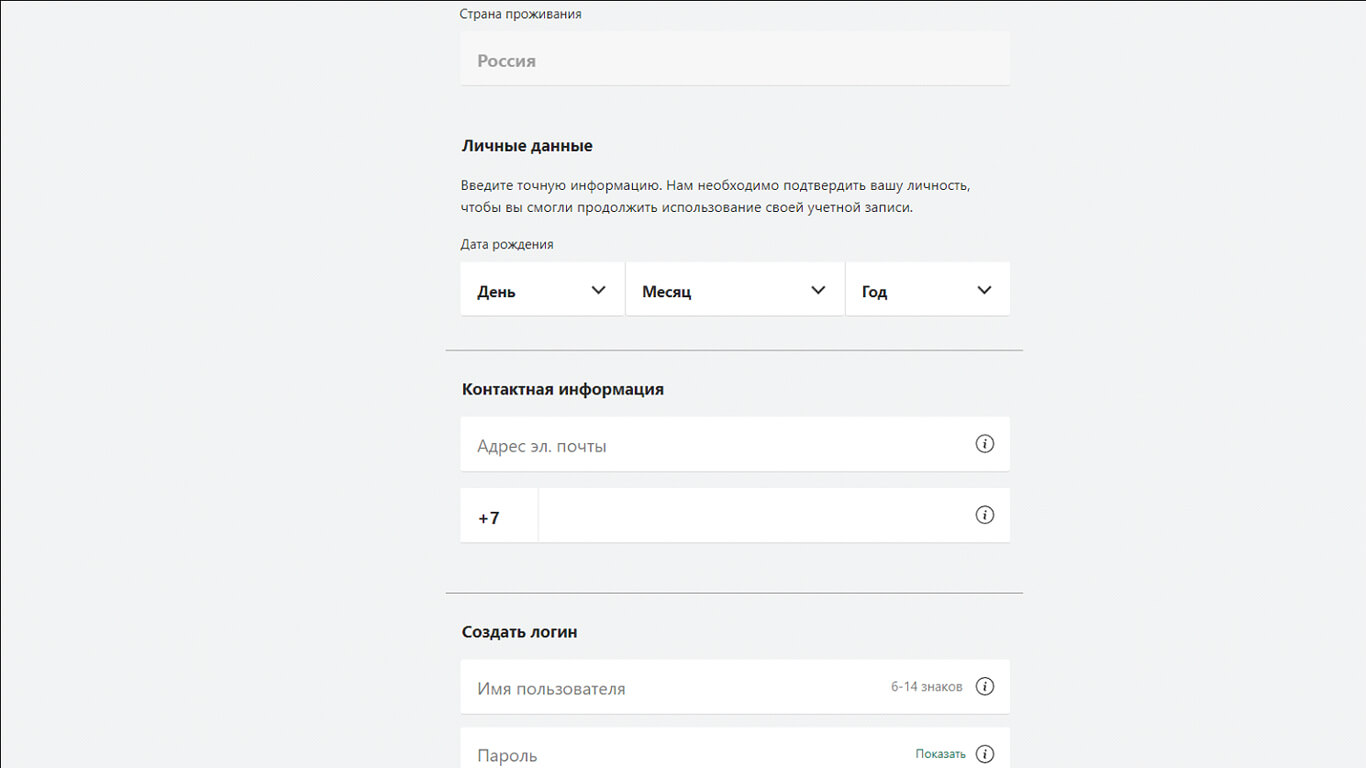Focus the Пароль field
1366x768 pixels.
tap(735, 748)
